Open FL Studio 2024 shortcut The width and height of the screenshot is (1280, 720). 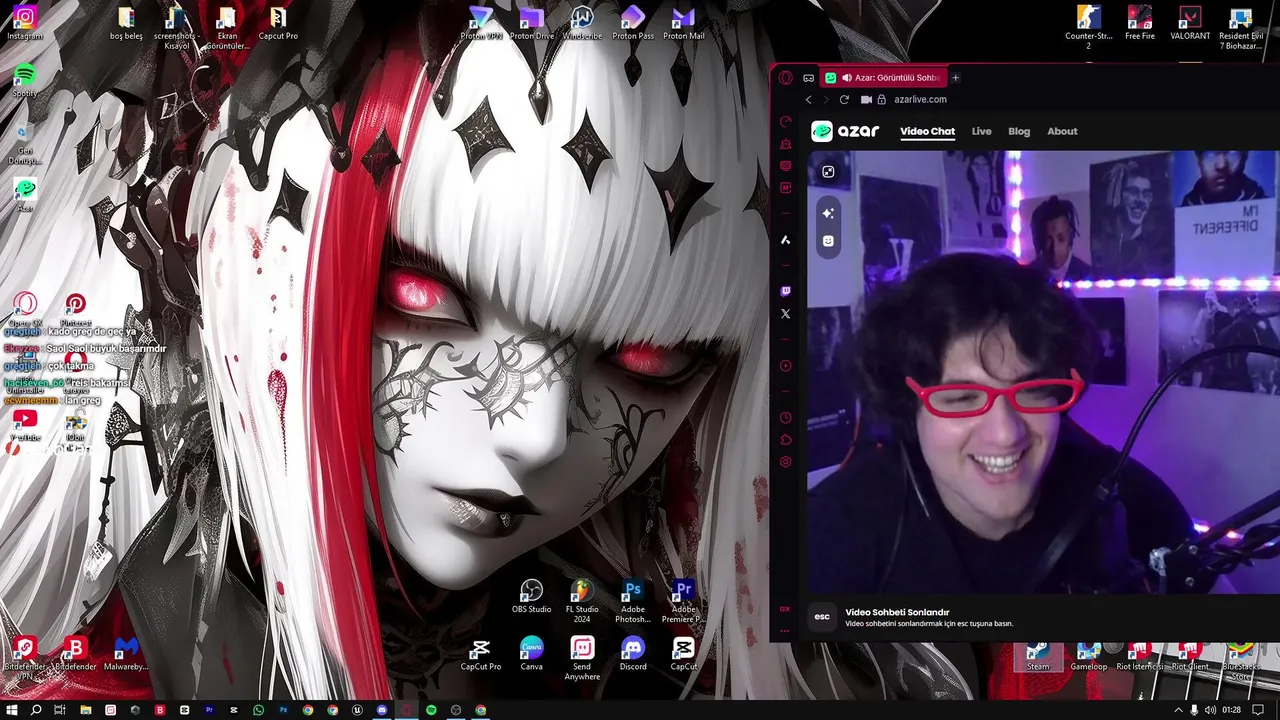[582, 601]
